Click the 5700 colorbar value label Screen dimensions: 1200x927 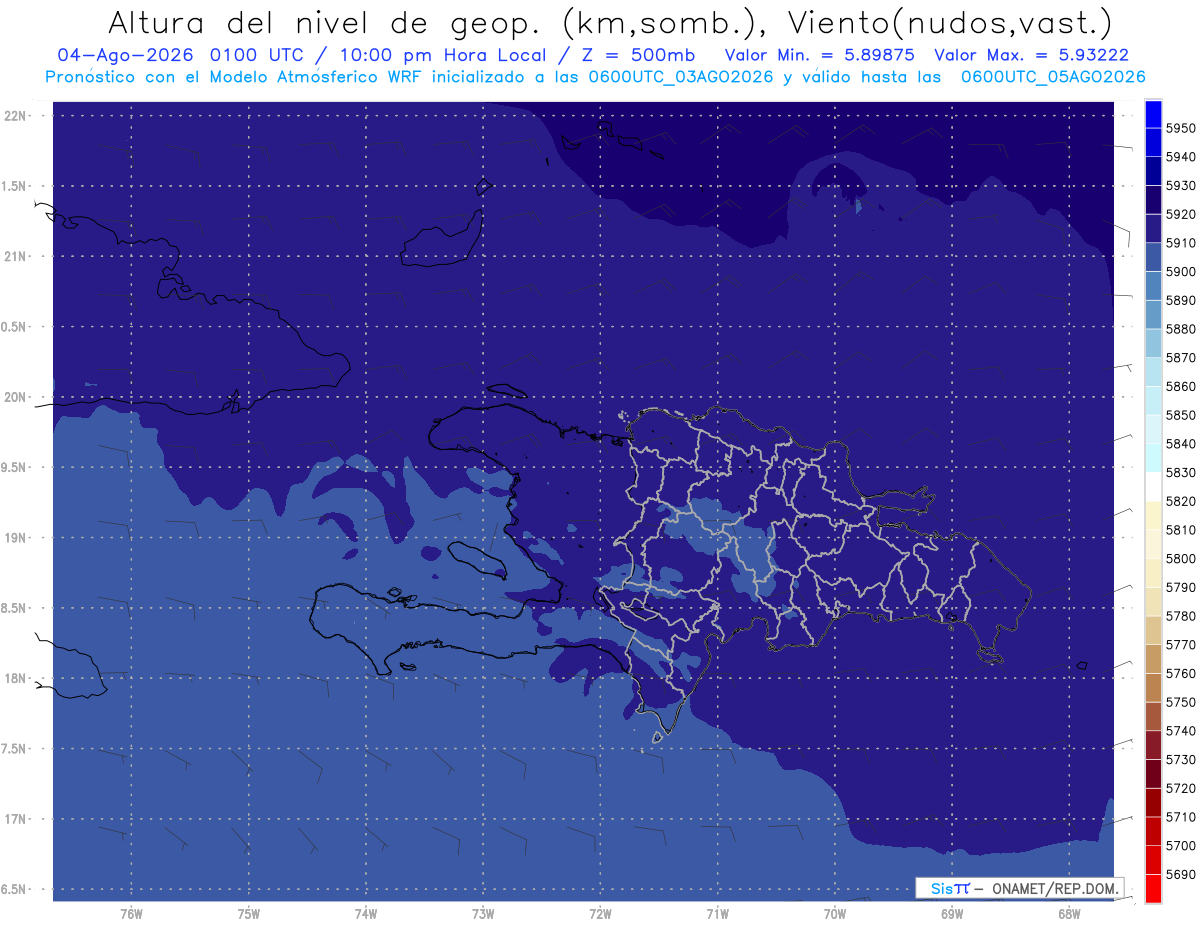tap(1180, 846)
